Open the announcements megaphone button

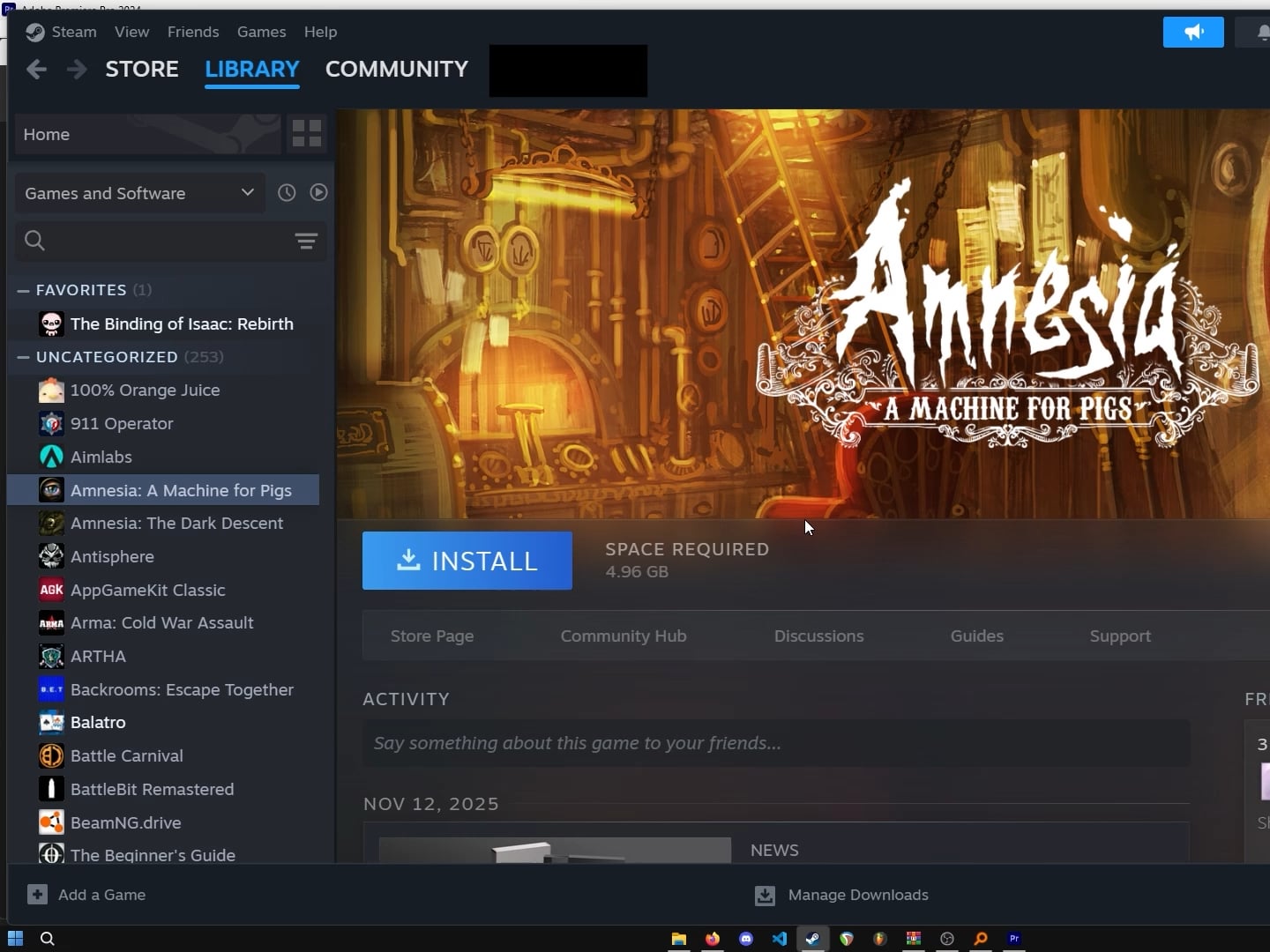coord(1192,33)
